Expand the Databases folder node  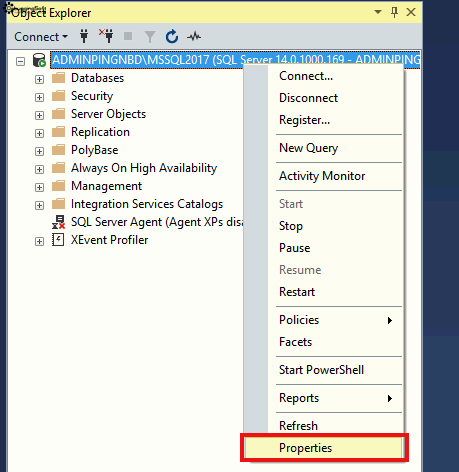[x=39, y=79]
